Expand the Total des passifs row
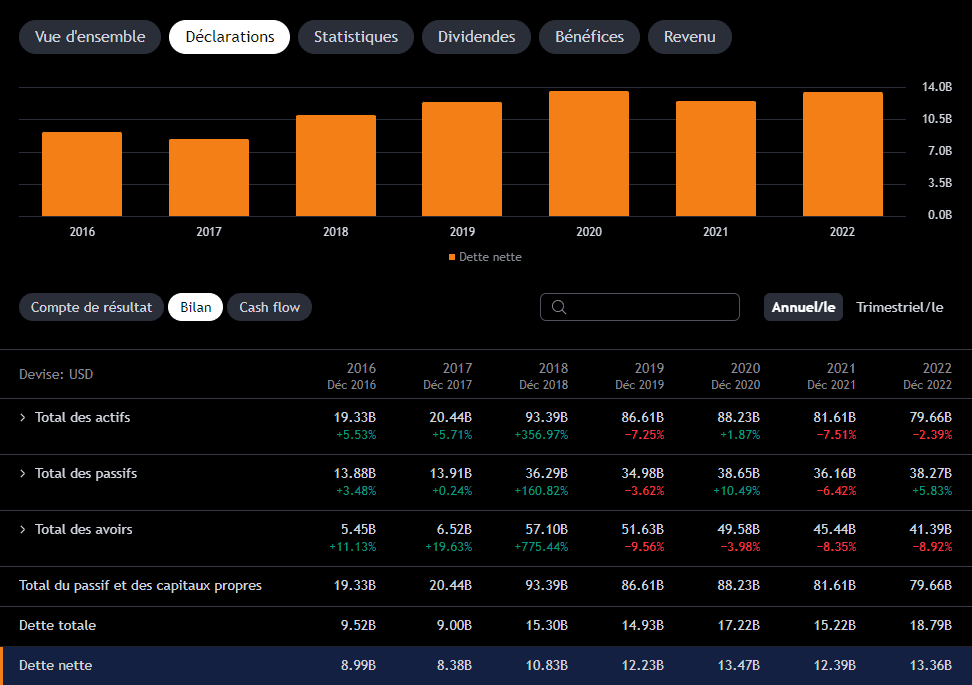The width and height of the screenshot is (972, 685). [22, 474]
